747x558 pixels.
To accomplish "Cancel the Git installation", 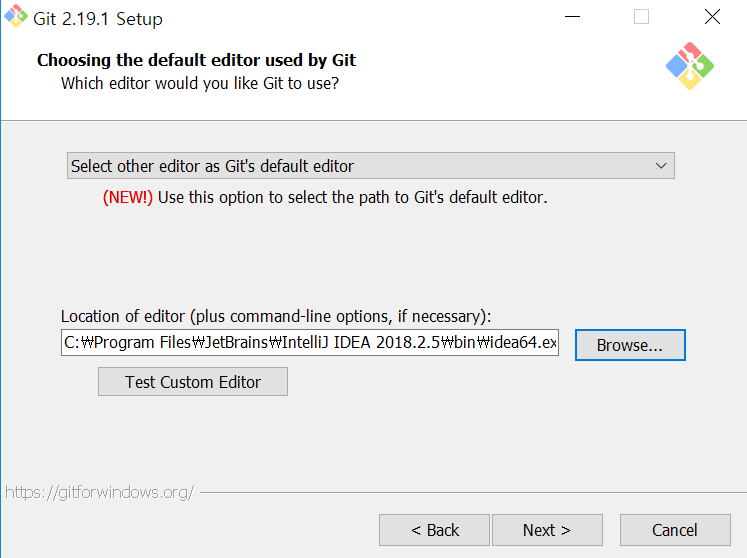I will click(675, 530).
